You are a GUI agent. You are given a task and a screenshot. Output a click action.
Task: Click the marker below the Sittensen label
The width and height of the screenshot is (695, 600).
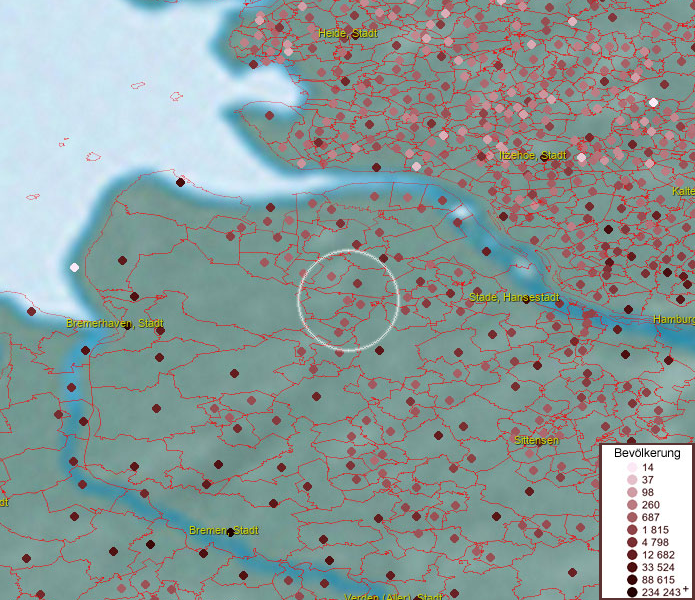529,453
